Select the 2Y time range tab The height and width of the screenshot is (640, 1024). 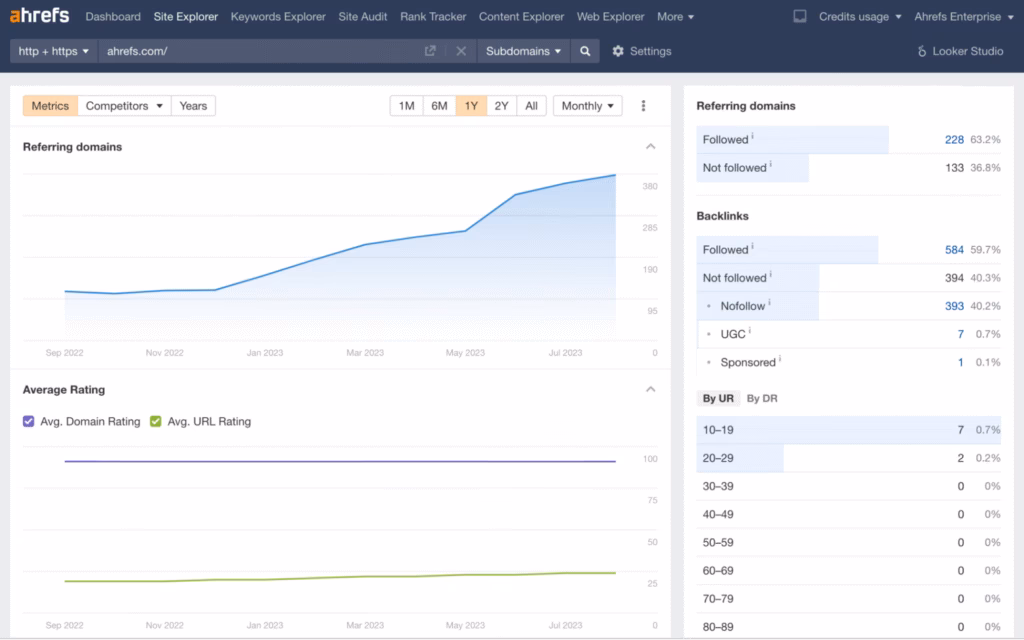pos(502,105)
